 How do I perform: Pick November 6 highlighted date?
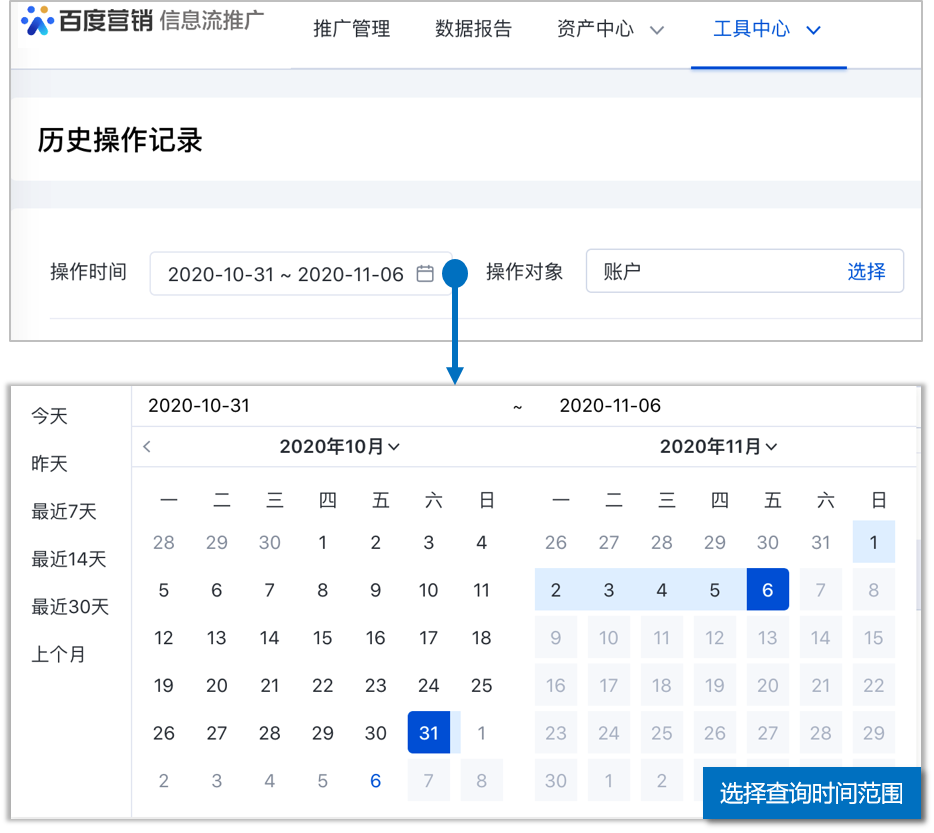click(x=767, y=590)
